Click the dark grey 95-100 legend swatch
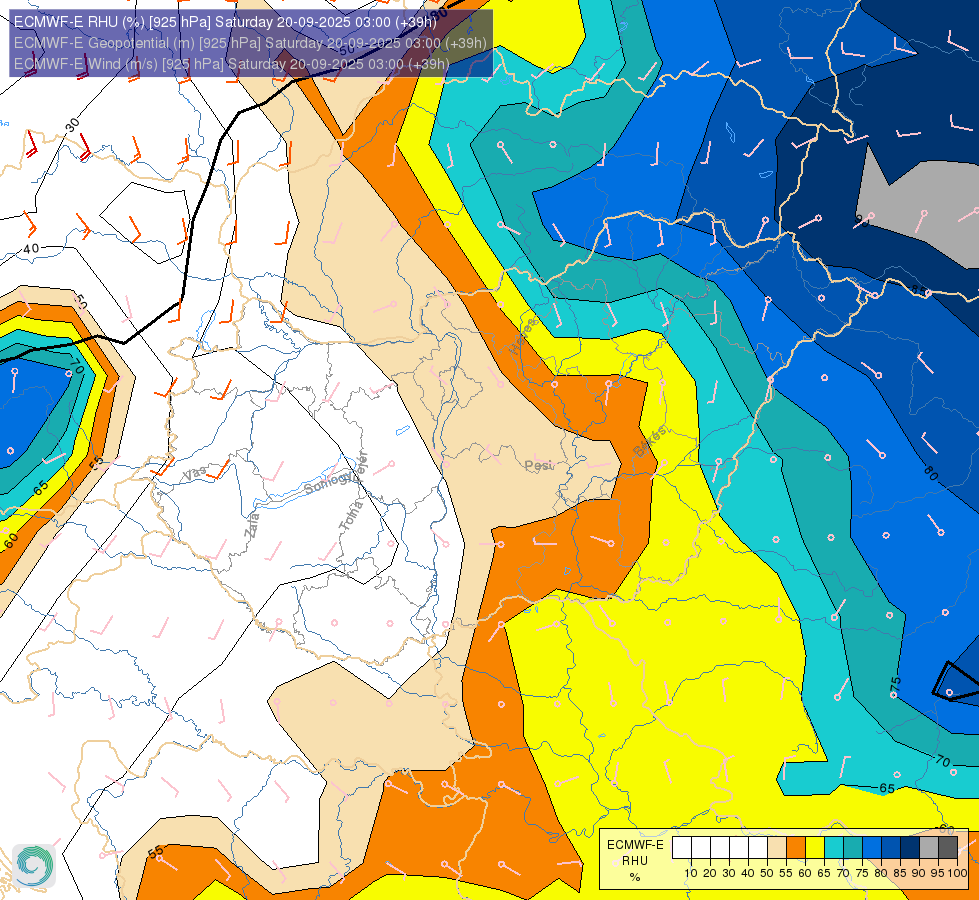Viewport: 979px width, 900px height. click(x=948, y=848)
